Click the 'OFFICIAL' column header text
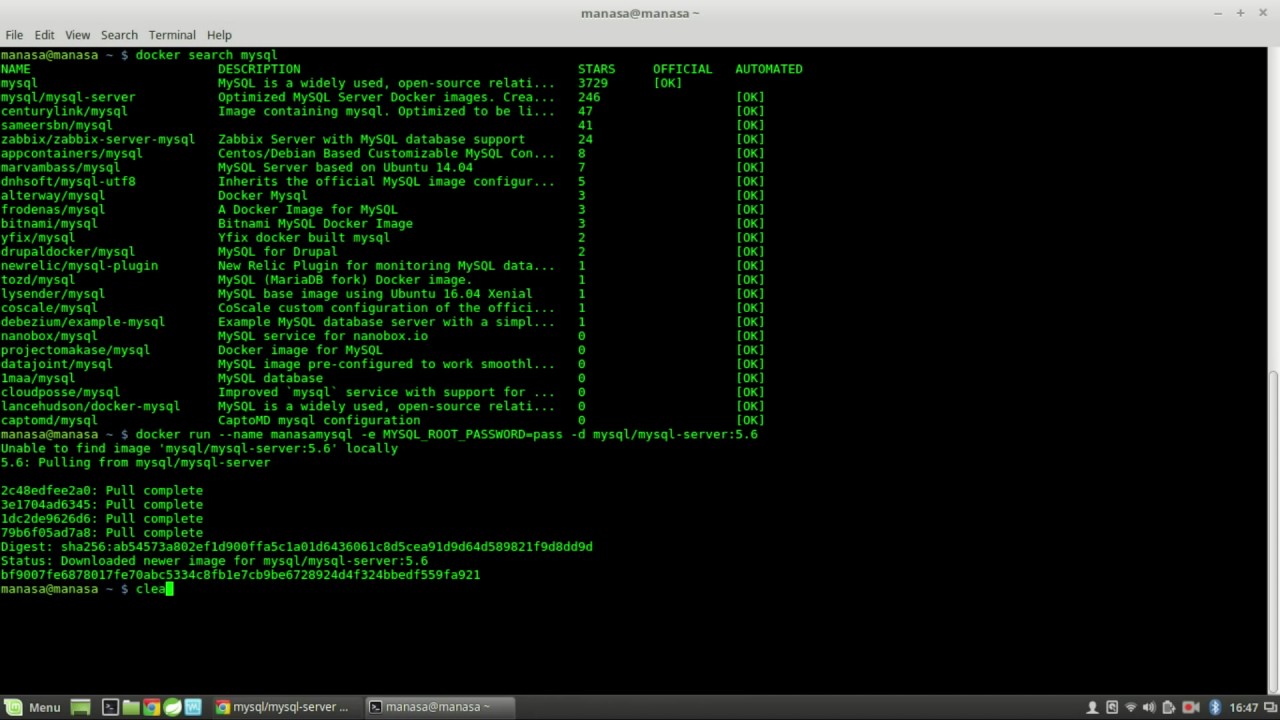This screenshot has height=720, width=1280. coord(683,69)
